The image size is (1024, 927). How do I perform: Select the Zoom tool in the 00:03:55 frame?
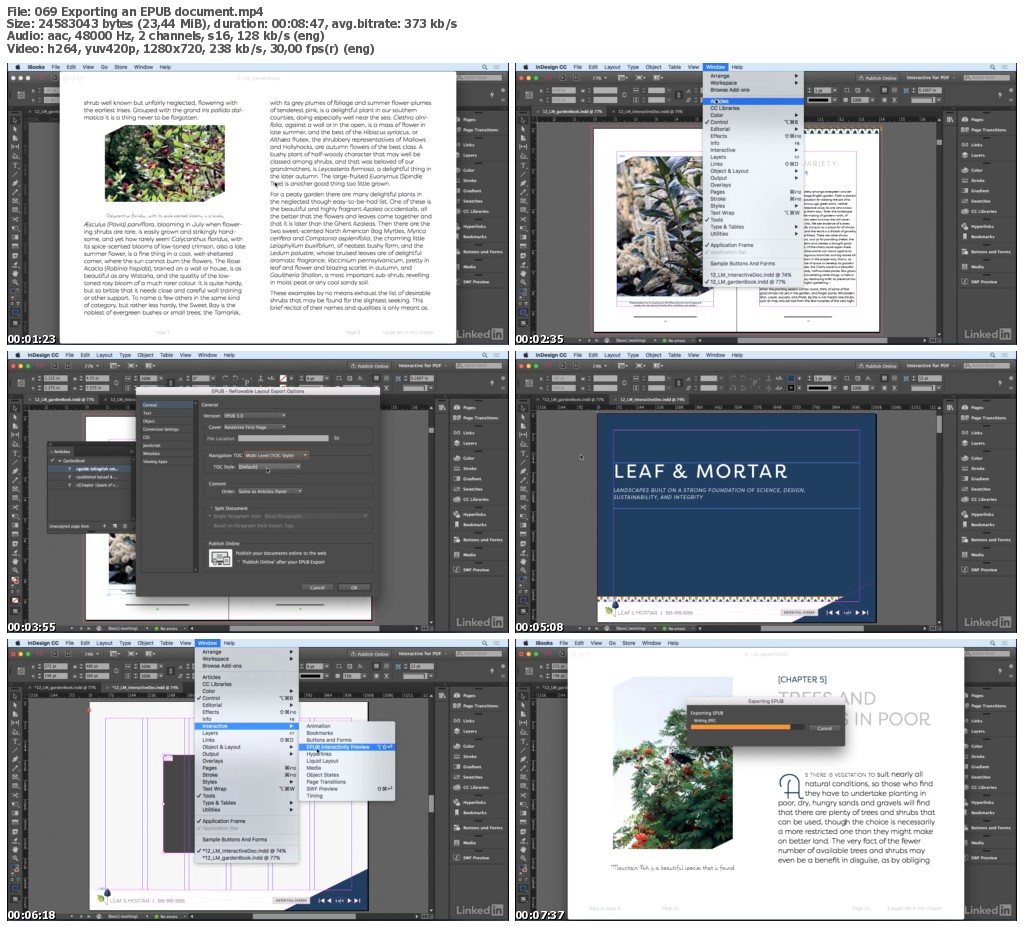[x=14, y=570]
